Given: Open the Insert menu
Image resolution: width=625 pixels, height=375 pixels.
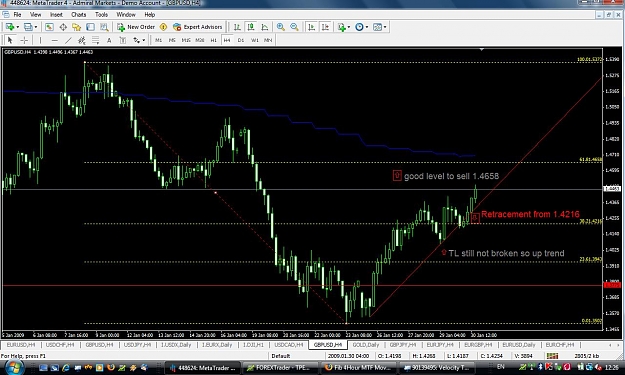Looking at the screenshot, I should (x=56, y=15).
